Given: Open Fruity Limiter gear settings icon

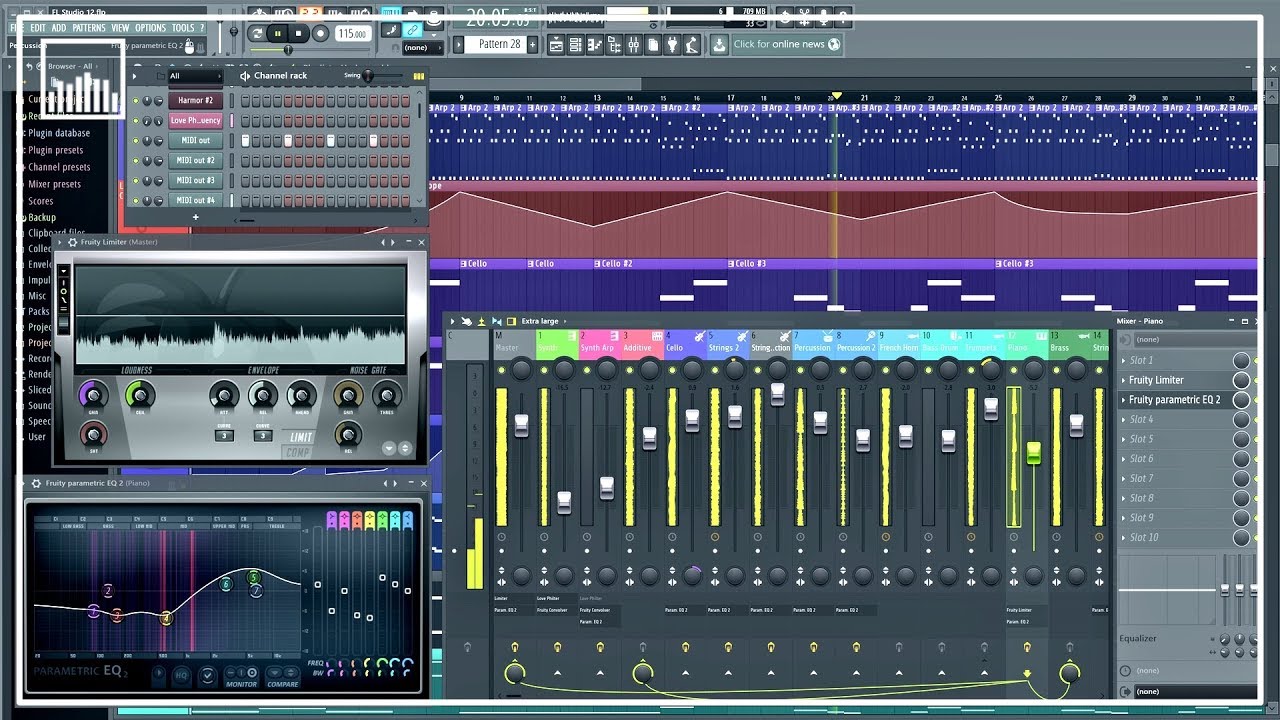Looking at the screenshot, I should (x=73, y=242).
